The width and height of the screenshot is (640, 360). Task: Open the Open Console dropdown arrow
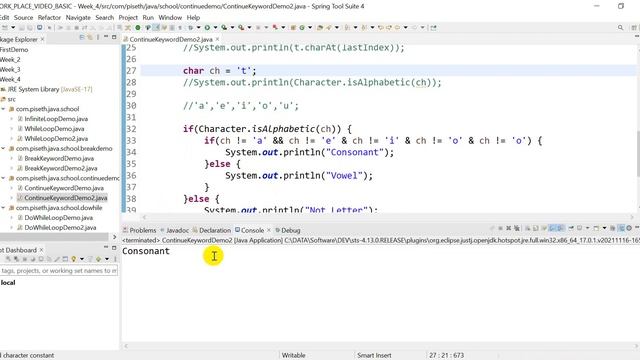[604, 228]
